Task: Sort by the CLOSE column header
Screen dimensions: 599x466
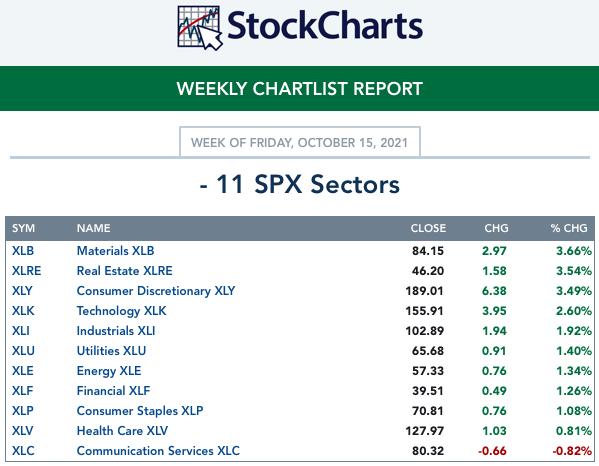Action: (x=428, y=228)
